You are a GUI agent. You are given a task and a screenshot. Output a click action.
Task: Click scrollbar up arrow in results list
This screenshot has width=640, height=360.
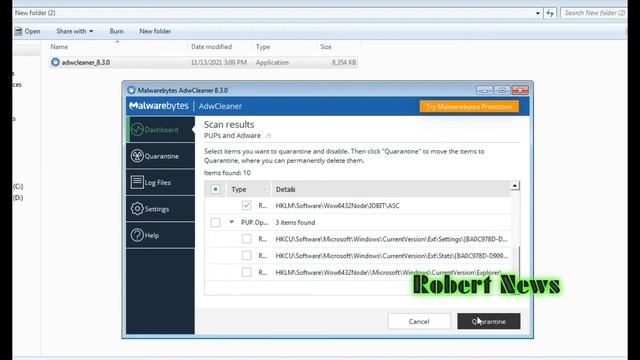[515, 186]
